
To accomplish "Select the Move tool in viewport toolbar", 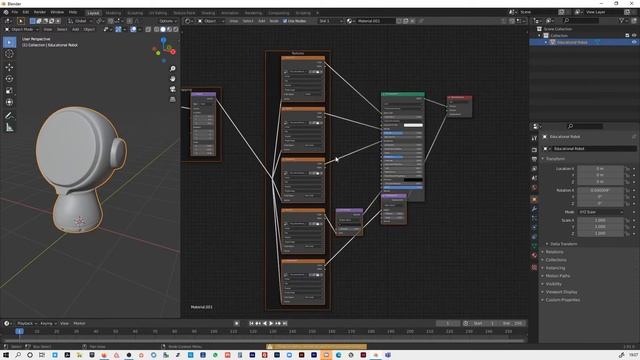I will (9, 67).
